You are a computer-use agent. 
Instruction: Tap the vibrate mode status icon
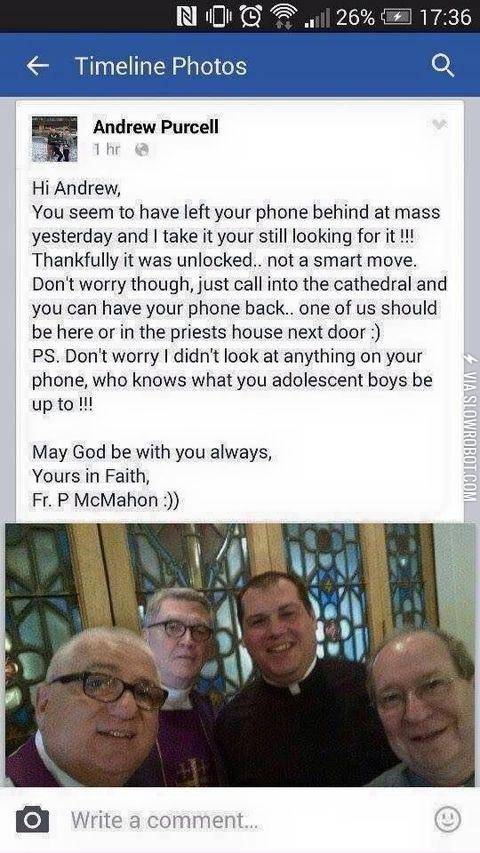pyautogui.click(x=217, y=17)
